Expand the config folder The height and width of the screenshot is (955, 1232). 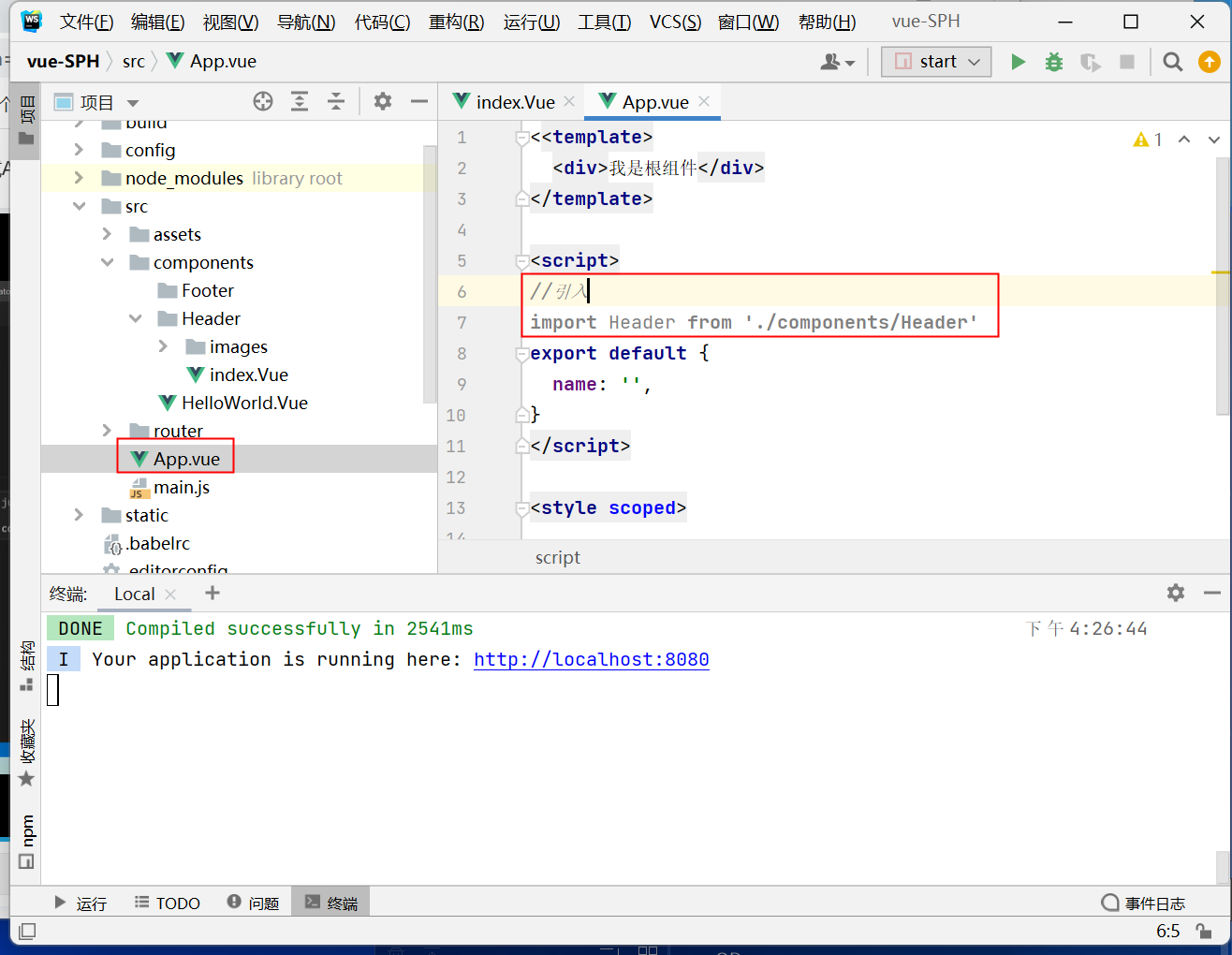tap(79, 150)
